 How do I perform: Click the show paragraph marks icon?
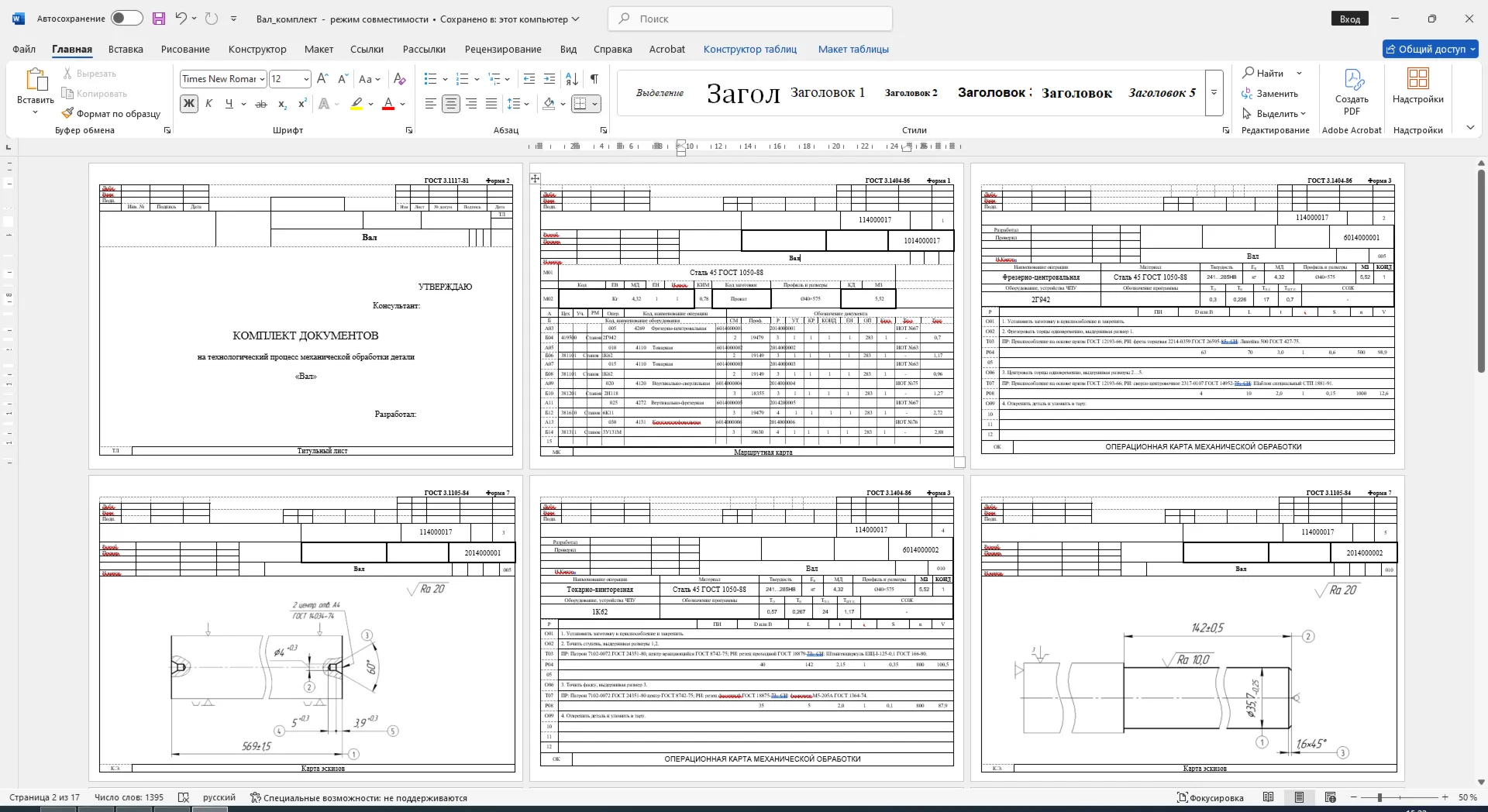[594, 79]
